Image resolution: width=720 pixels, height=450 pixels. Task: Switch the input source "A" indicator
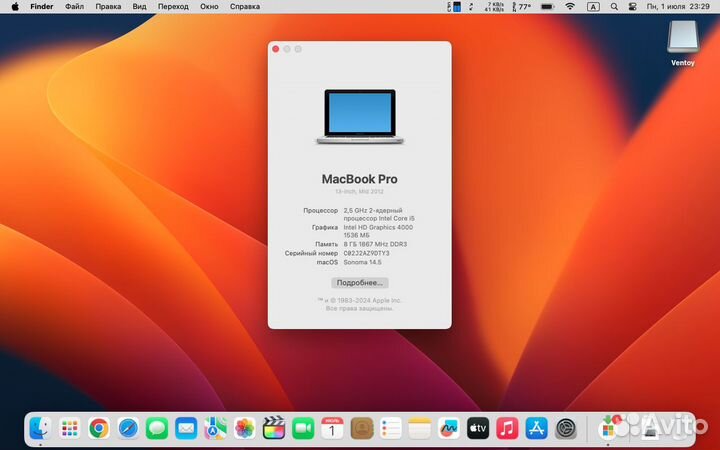coord(593,6)
